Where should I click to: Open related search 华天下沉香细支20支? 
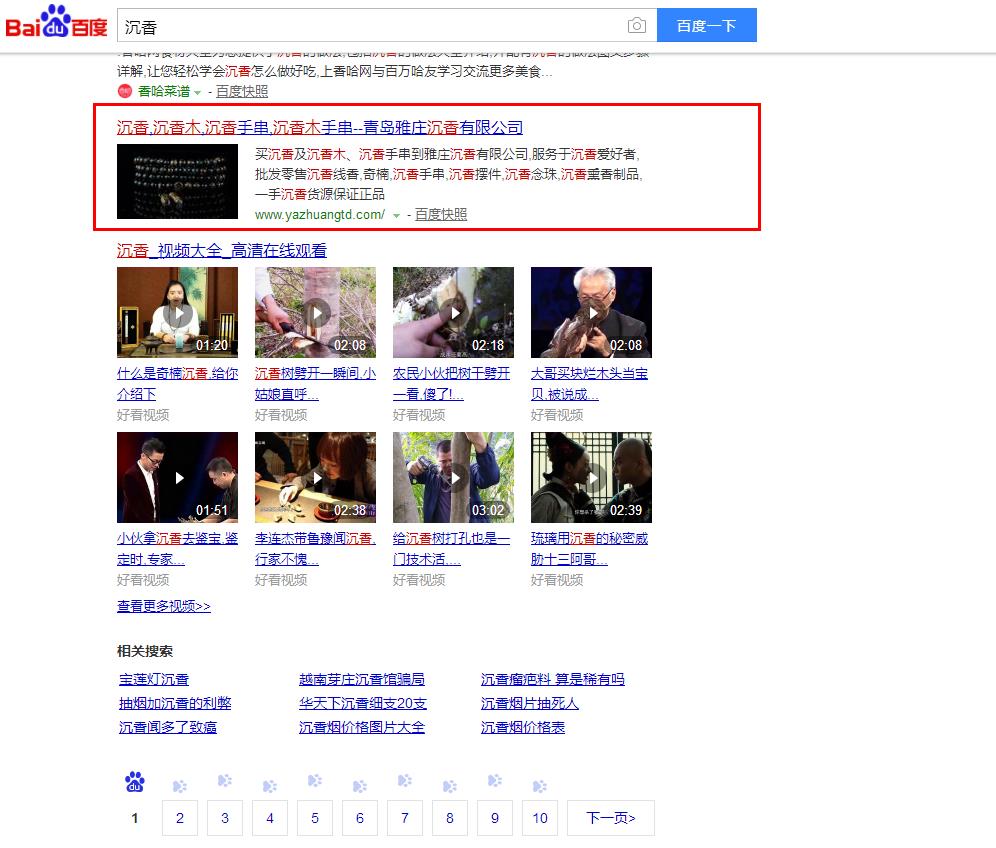coord(363,704)
